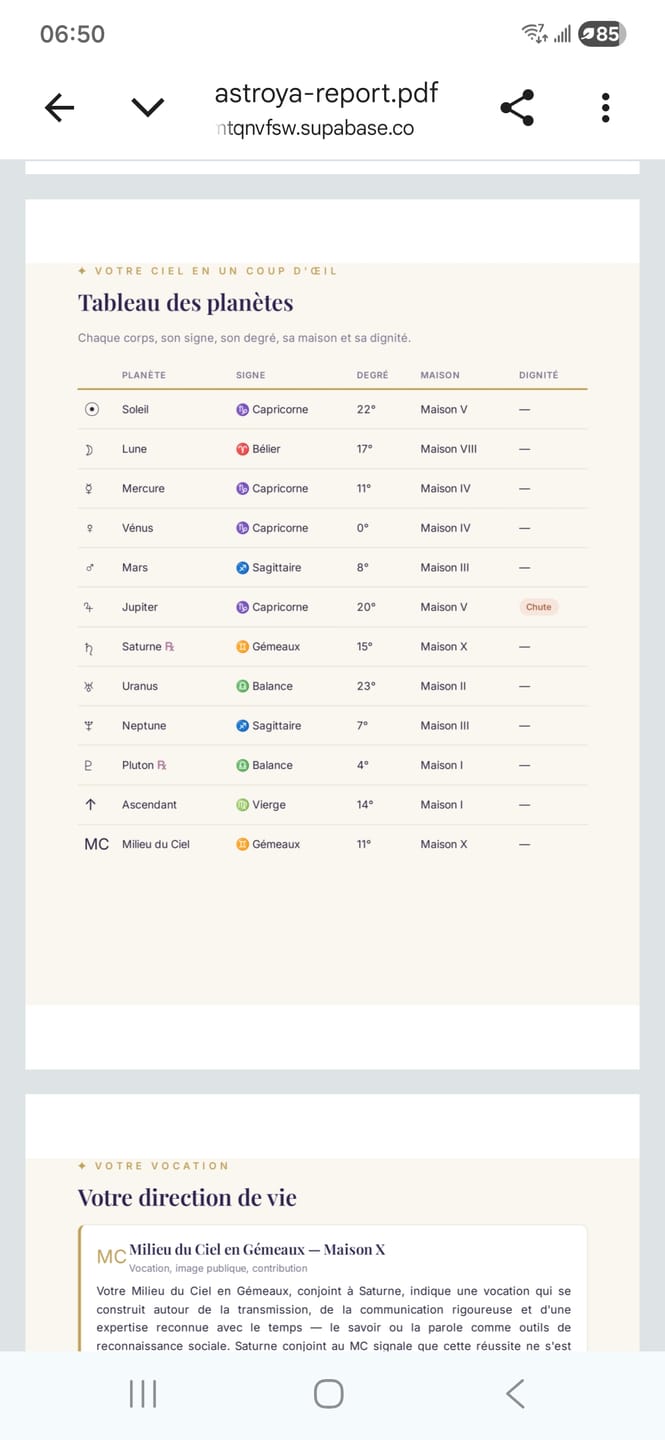Tap the Balance icon in Uranus row

coord(242,686)
